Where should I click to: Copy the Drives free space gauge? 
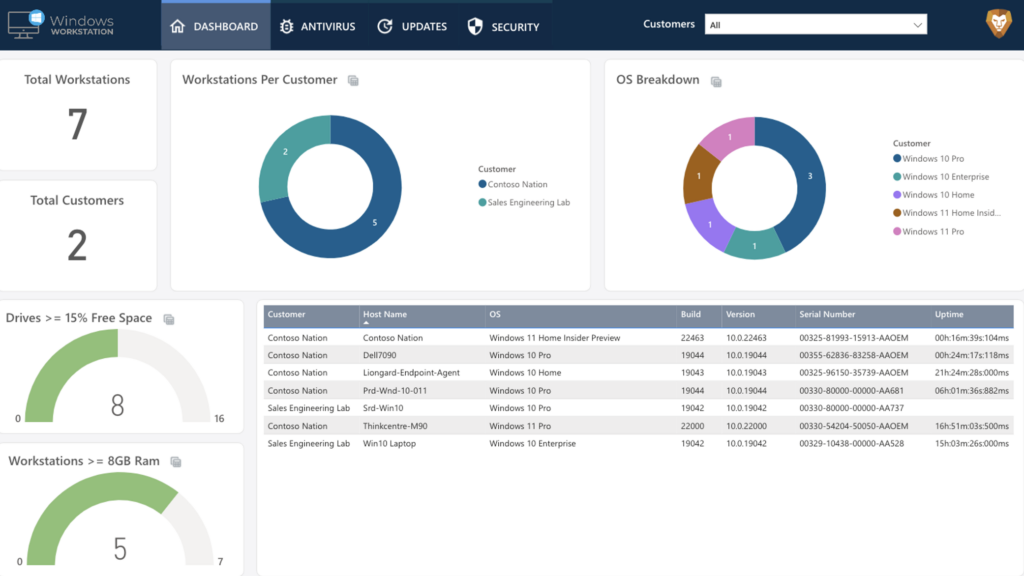[x=169, y=319]
